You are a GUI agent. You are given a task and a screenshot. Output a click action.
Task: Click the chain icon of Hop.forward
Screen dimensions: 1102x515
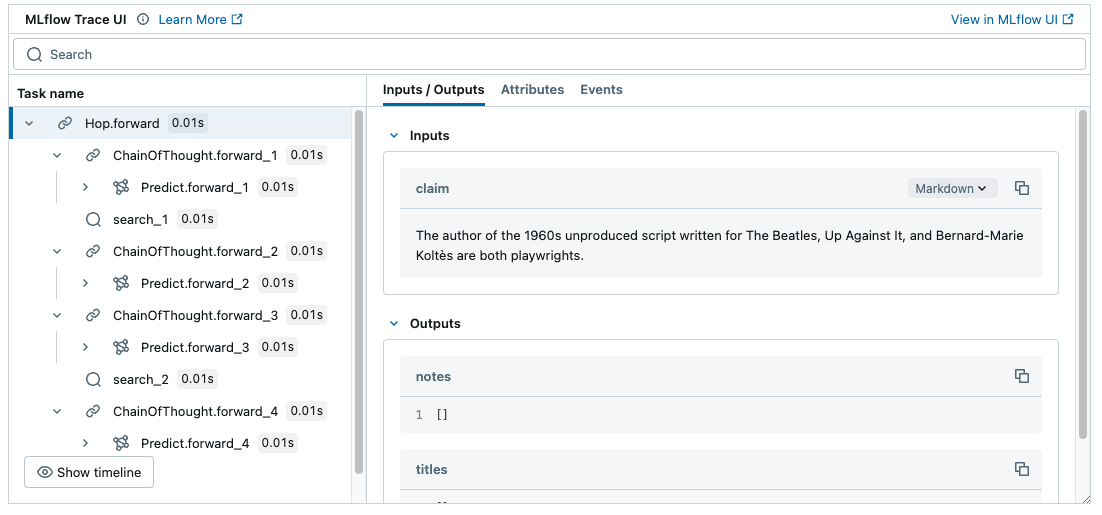[65, 123]
